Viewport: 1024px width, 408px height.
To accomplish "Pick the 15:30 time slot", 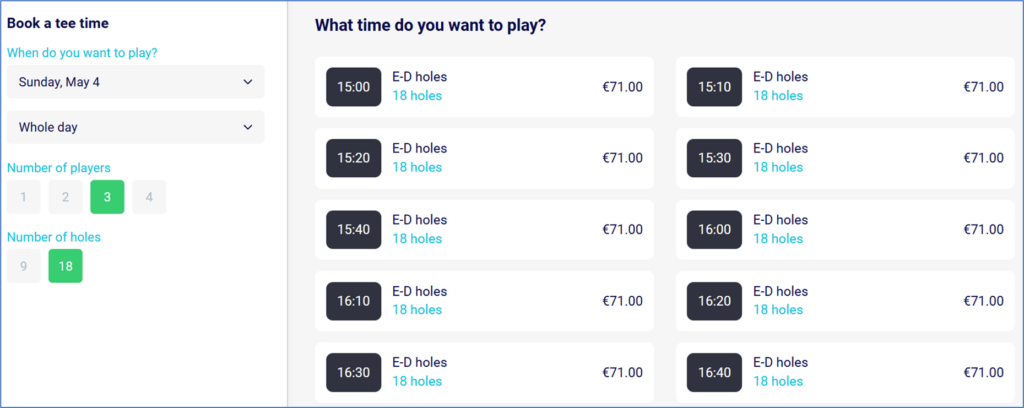I will [714, 158].
